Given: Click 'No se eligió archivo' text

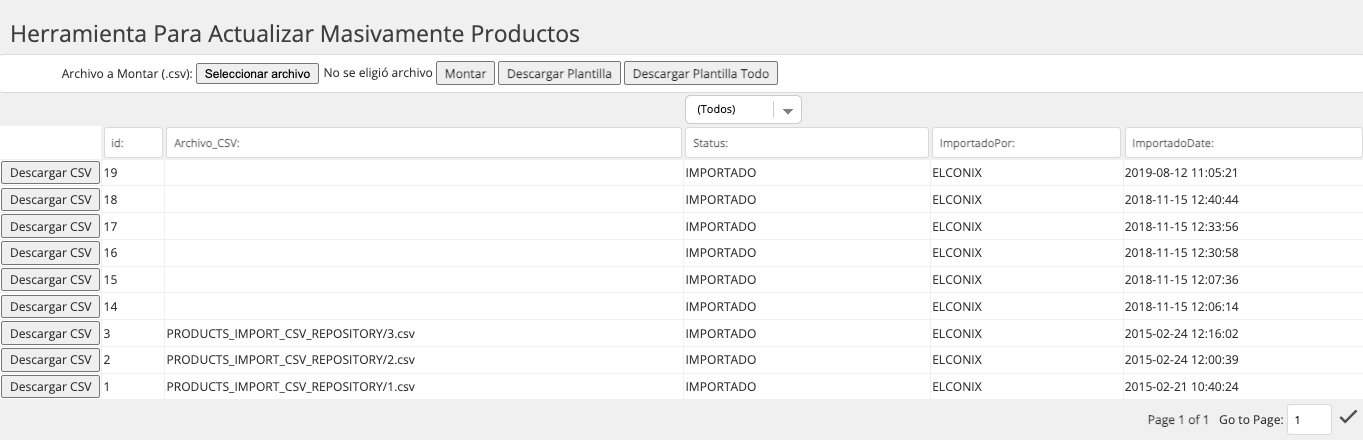Looking at the screenshot, I should [378, 73].
